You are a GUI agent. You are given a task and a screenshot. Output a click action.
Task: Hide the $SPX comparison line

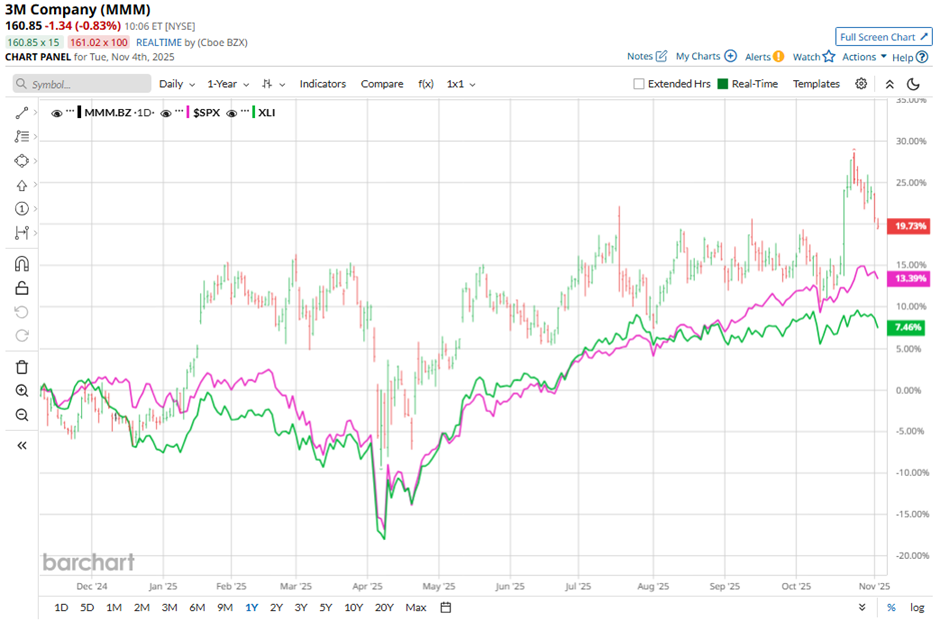coord(167,113)
